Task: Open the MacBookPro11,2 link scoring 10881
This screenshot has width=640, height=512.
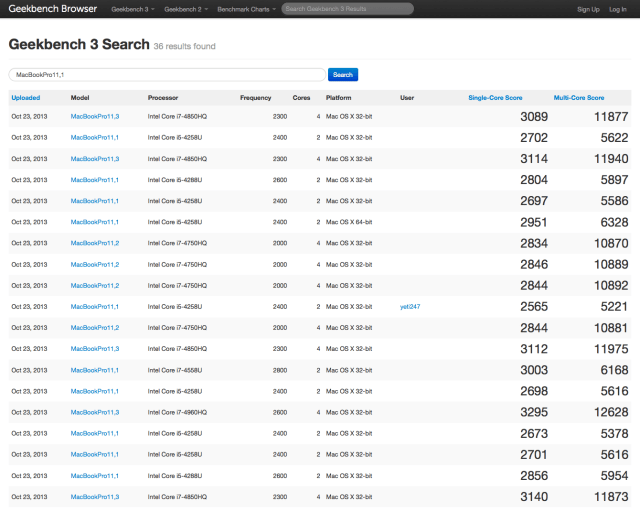Action: point(95,328)
